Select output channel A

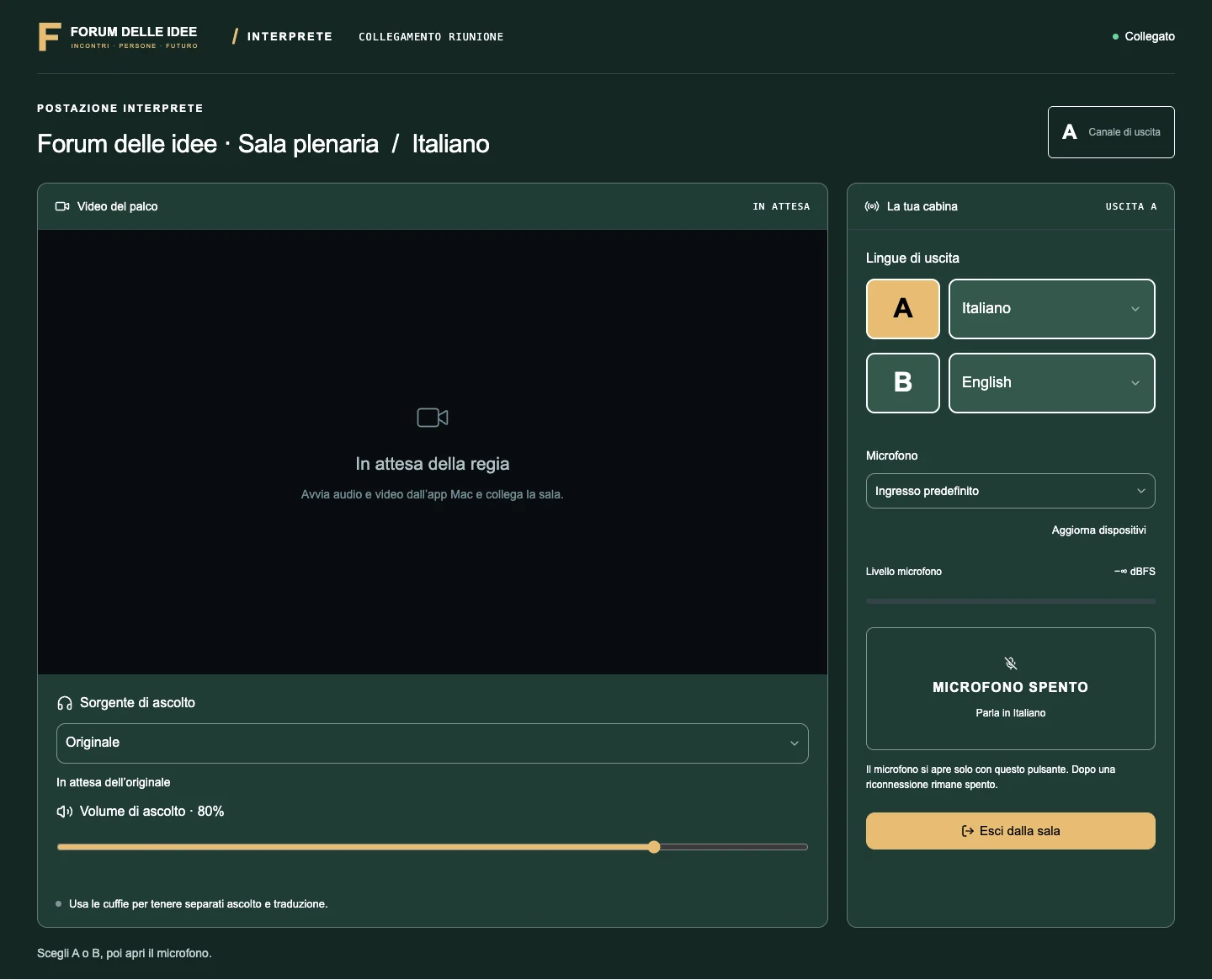[903, 309]
